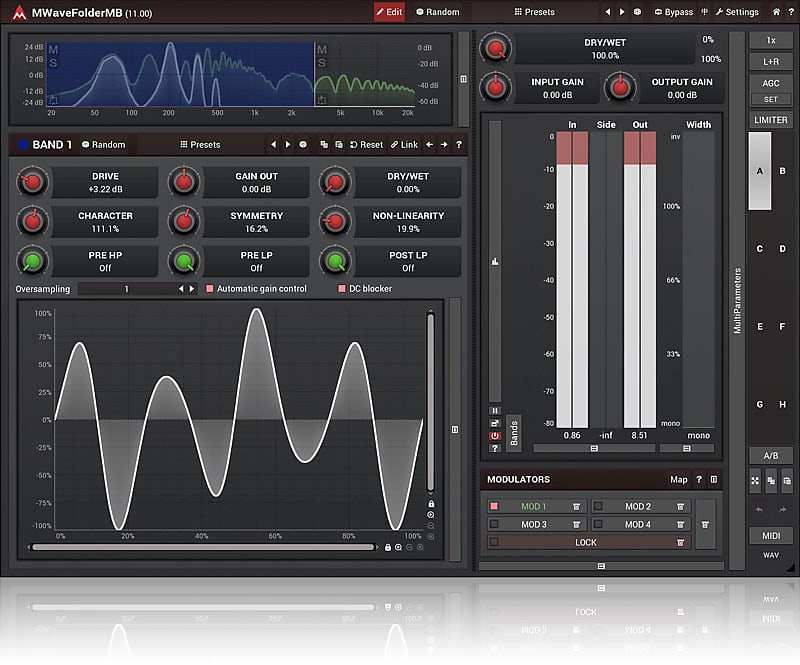Image resolution: width=800 pixels, height=665 pixels.
Task: Open the Settings menu
Action: point(735,12)
